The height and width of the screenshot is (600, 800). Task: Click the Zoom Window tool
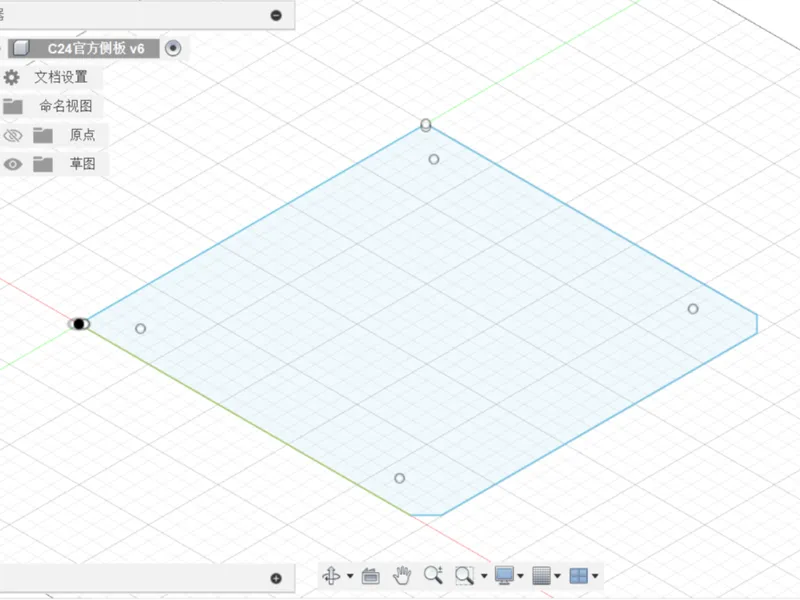464,576
